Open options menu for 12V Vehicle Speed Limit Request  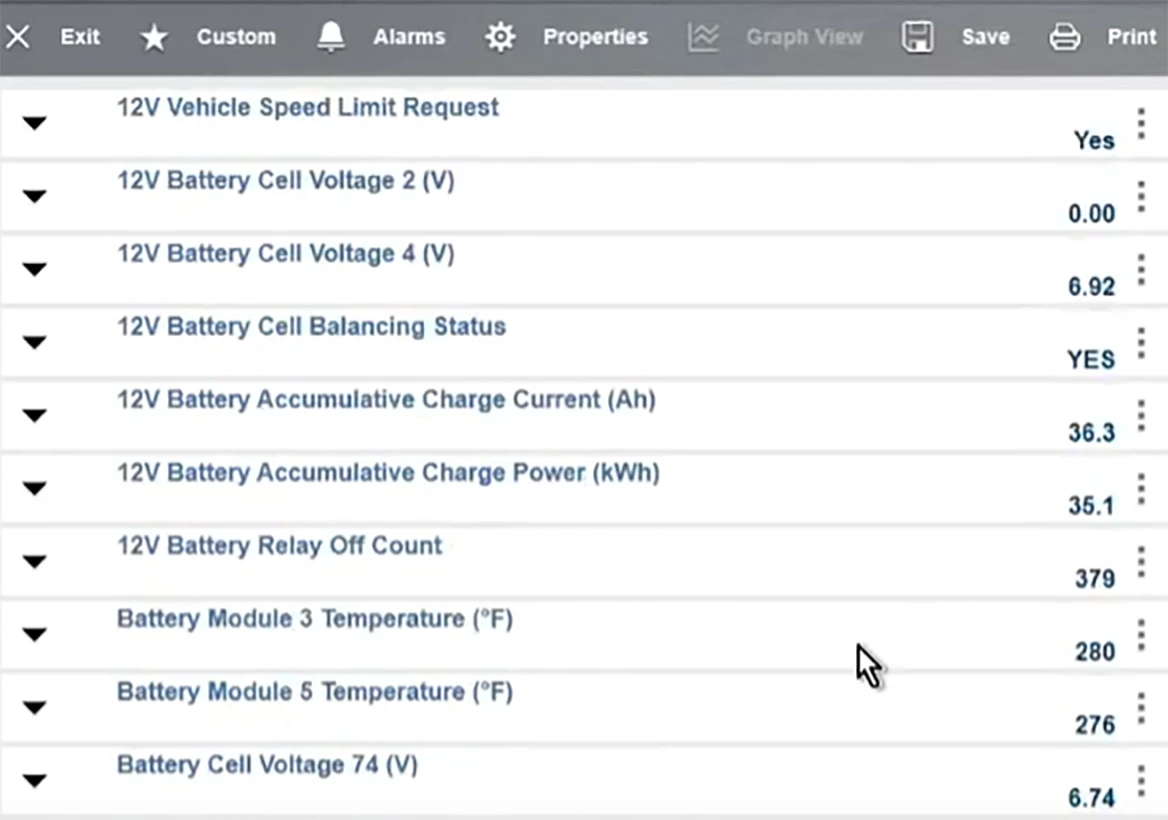(x=1141, y=124)
